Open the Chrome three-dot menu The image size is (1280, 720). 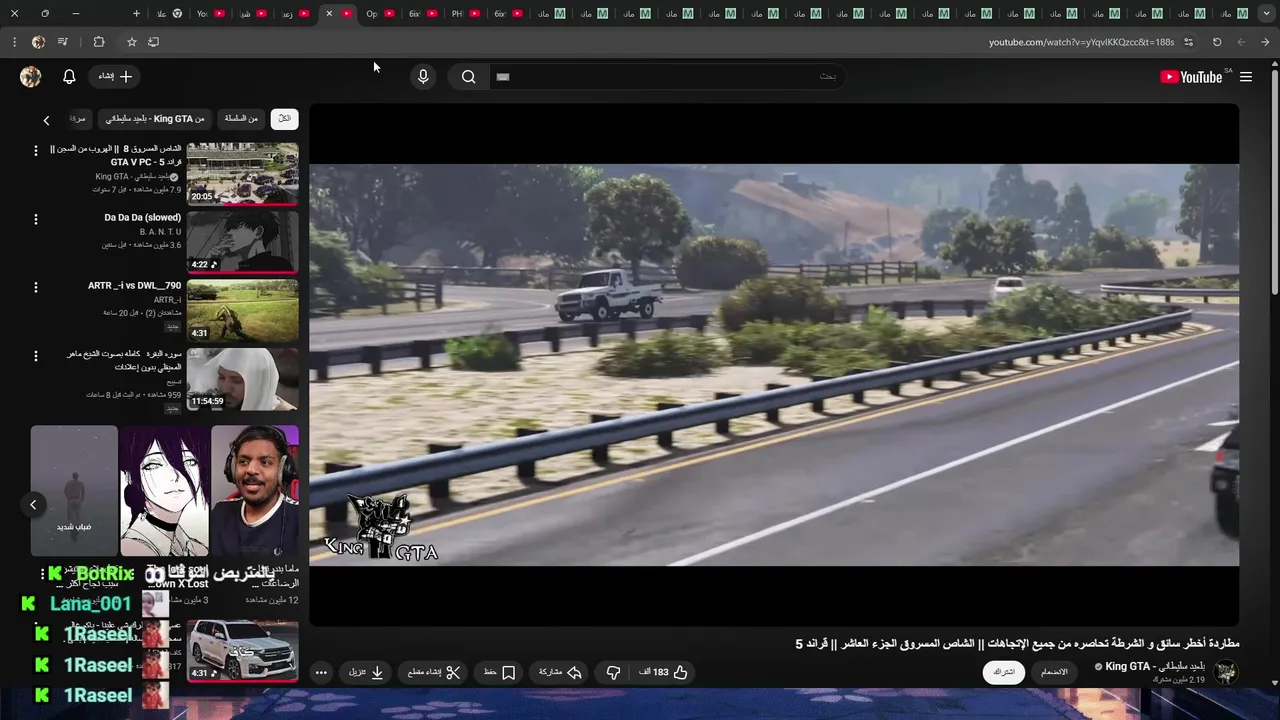click(14, 42)
